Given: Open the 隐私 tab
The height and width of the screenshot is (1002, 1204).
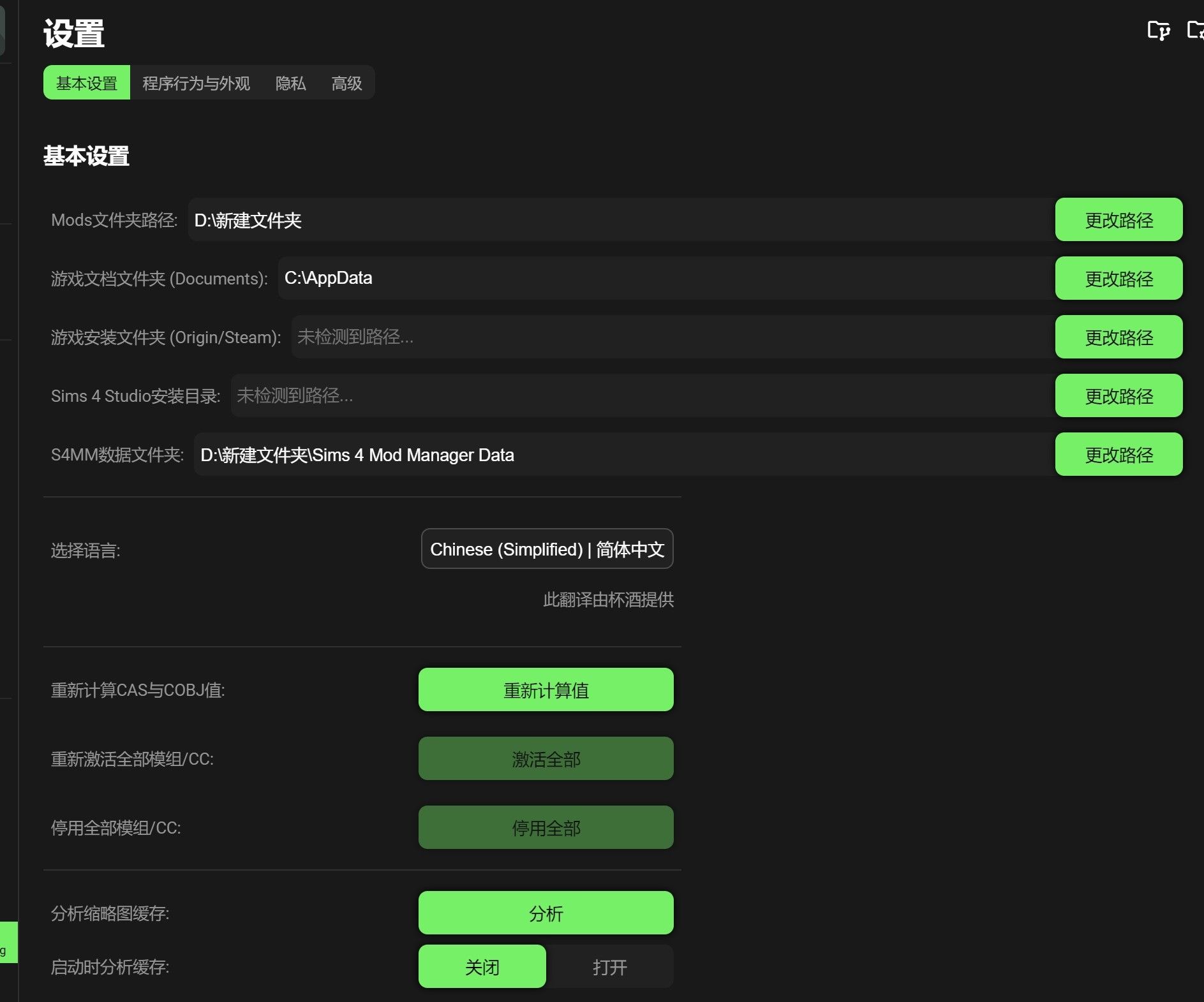Looking at the screenshot, I should 290,83.
